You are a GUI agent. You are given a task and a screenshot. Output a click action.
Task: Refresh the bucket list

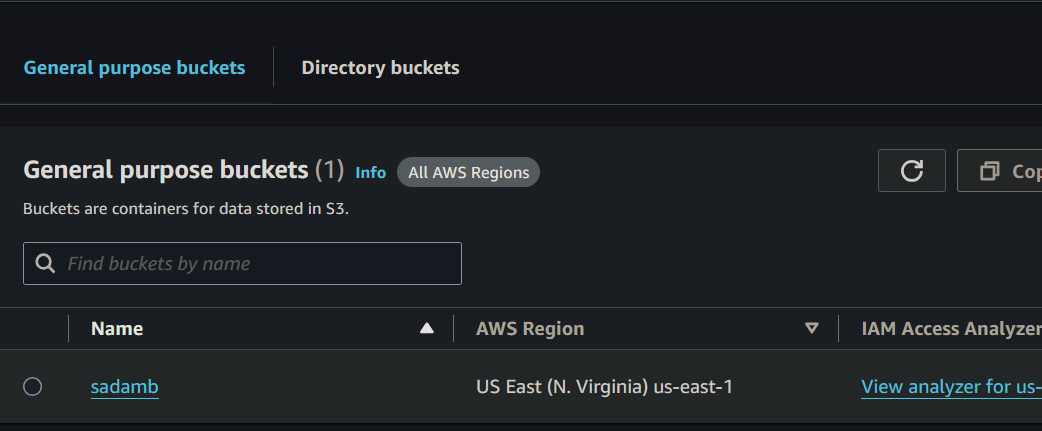[911, 171]
